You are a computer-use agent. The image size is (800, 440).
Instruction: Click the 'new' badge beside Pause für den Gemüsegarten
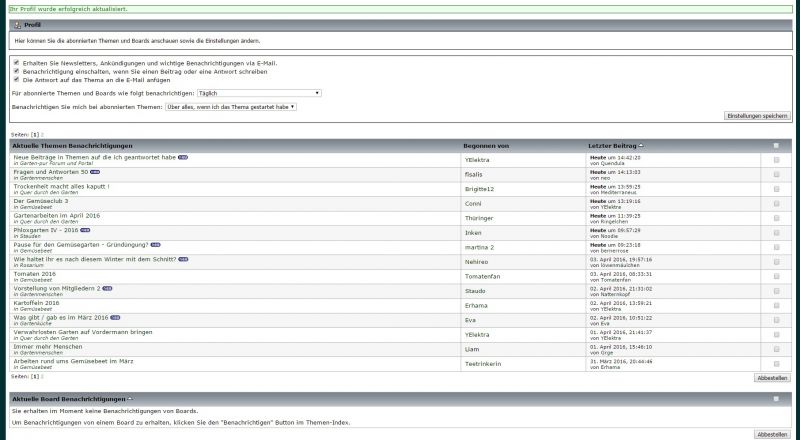click(155, 244)
